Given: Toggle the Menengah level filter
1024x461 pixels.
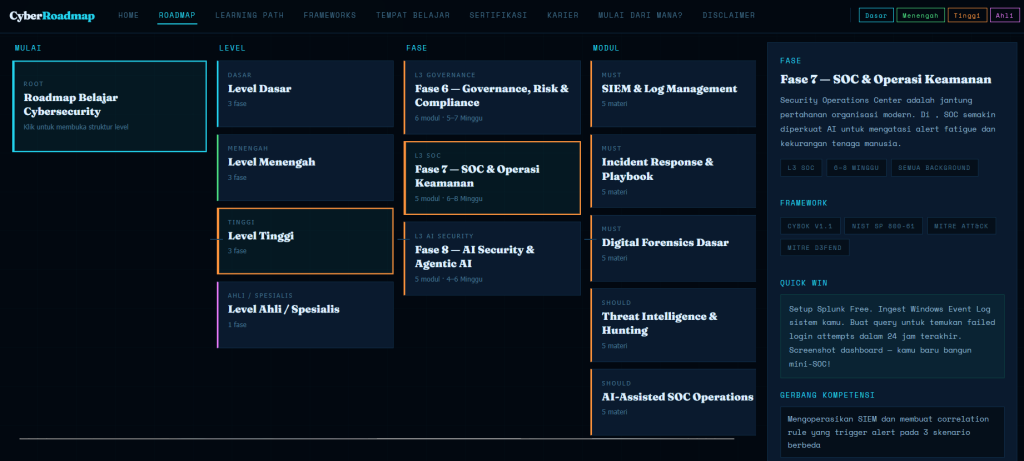Looking at the screenshot, I should [x=921, y=15].
